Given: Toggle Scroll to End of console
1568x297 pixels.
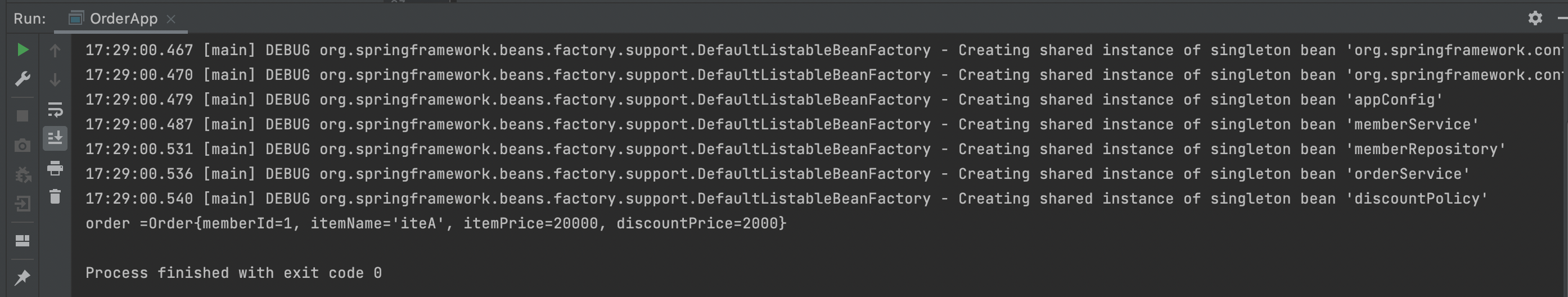Looking at the screenshot, I should click(55, 138).
